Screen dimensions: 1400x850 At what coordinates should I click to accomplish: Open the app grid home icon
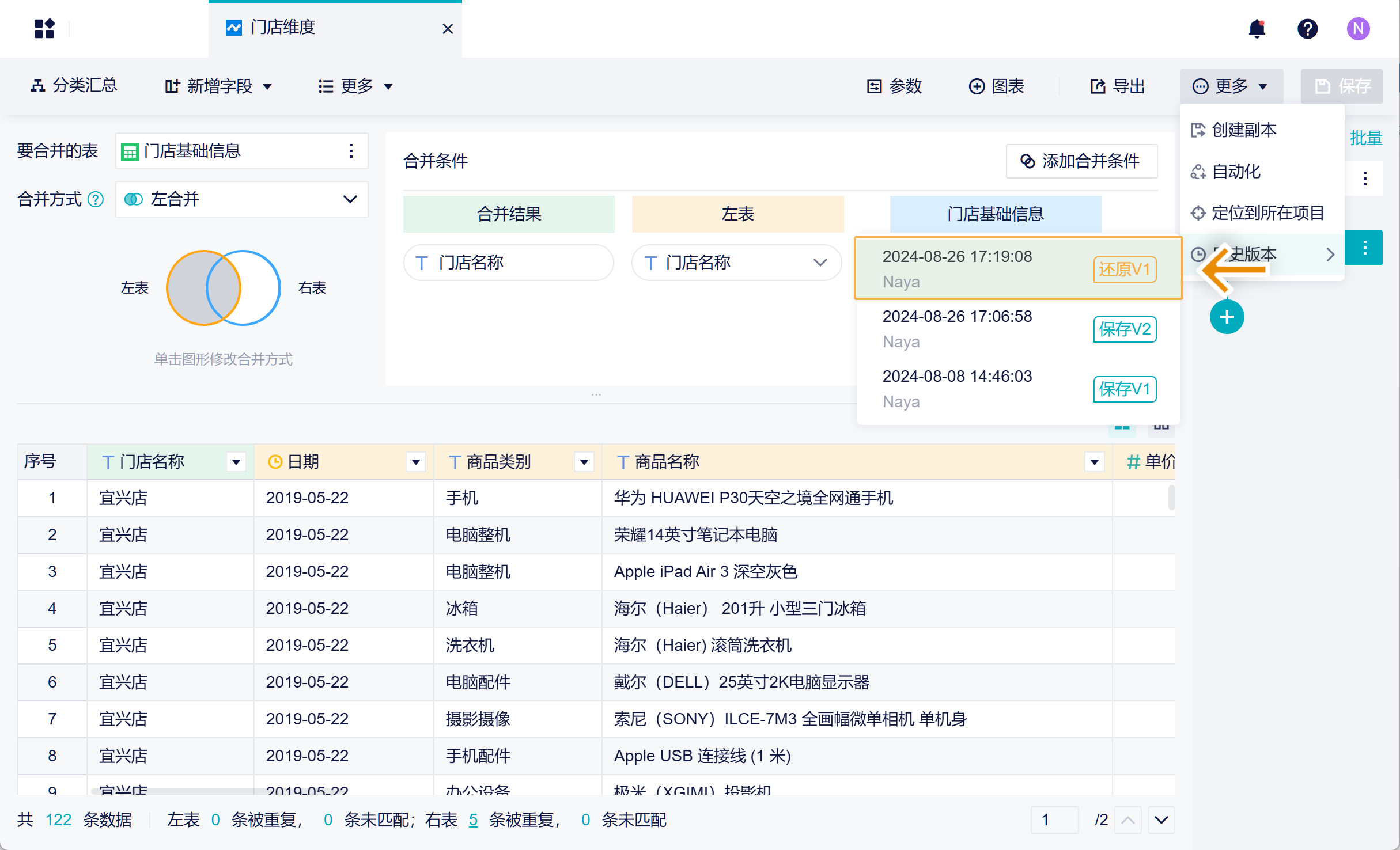click(x=44, y=28)
